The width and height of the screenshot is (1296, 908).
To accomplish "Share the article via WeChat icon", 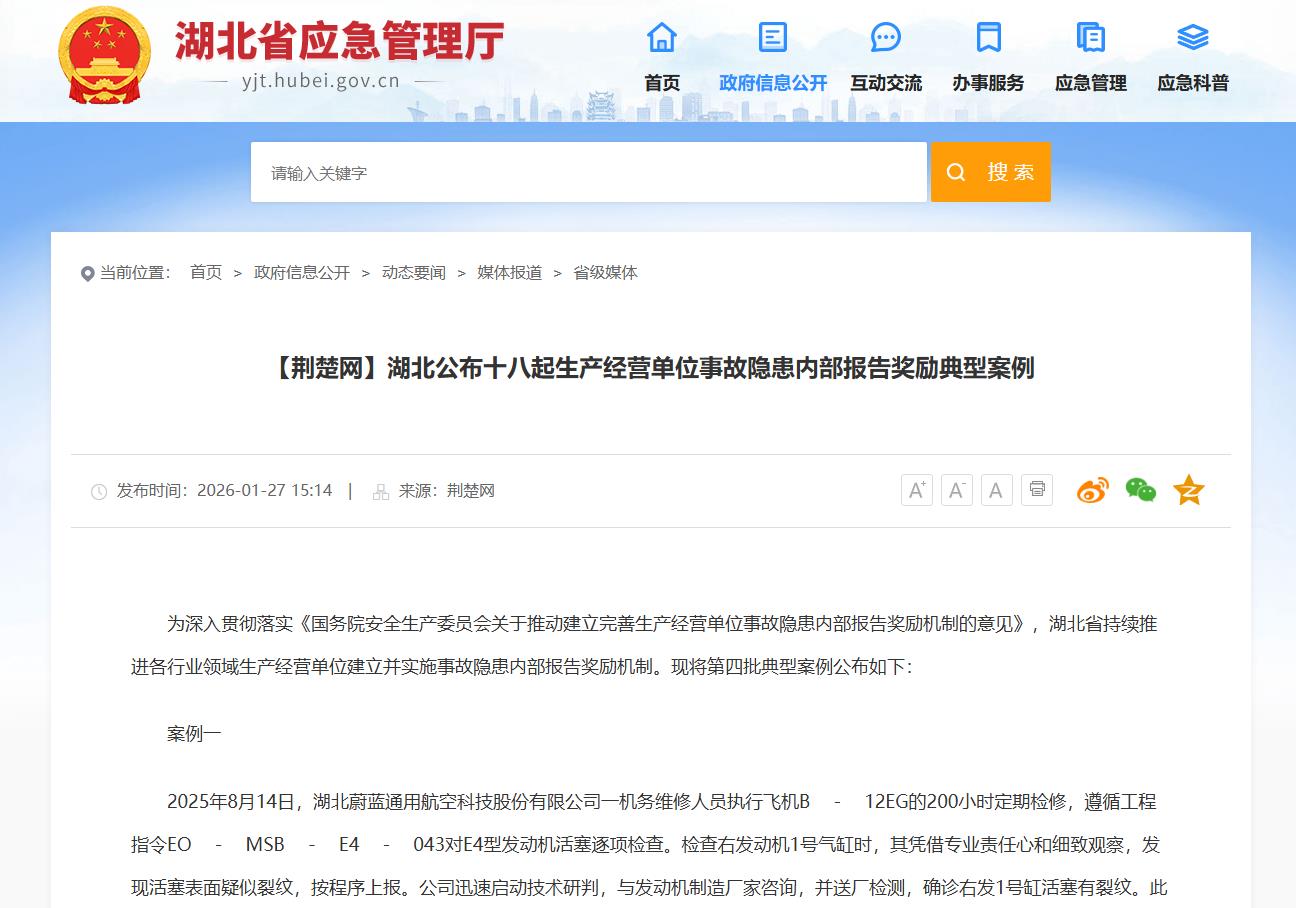I will (x=1140, y=490).
